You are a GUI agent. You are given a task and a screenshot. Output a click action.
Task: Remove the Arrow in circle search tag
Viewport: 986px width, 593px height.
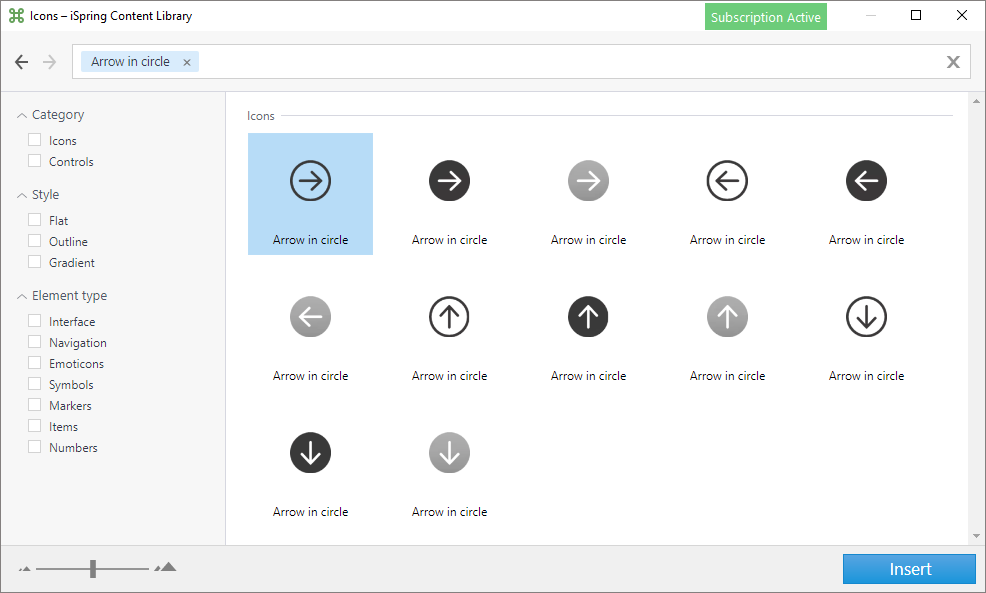point(186,62)
